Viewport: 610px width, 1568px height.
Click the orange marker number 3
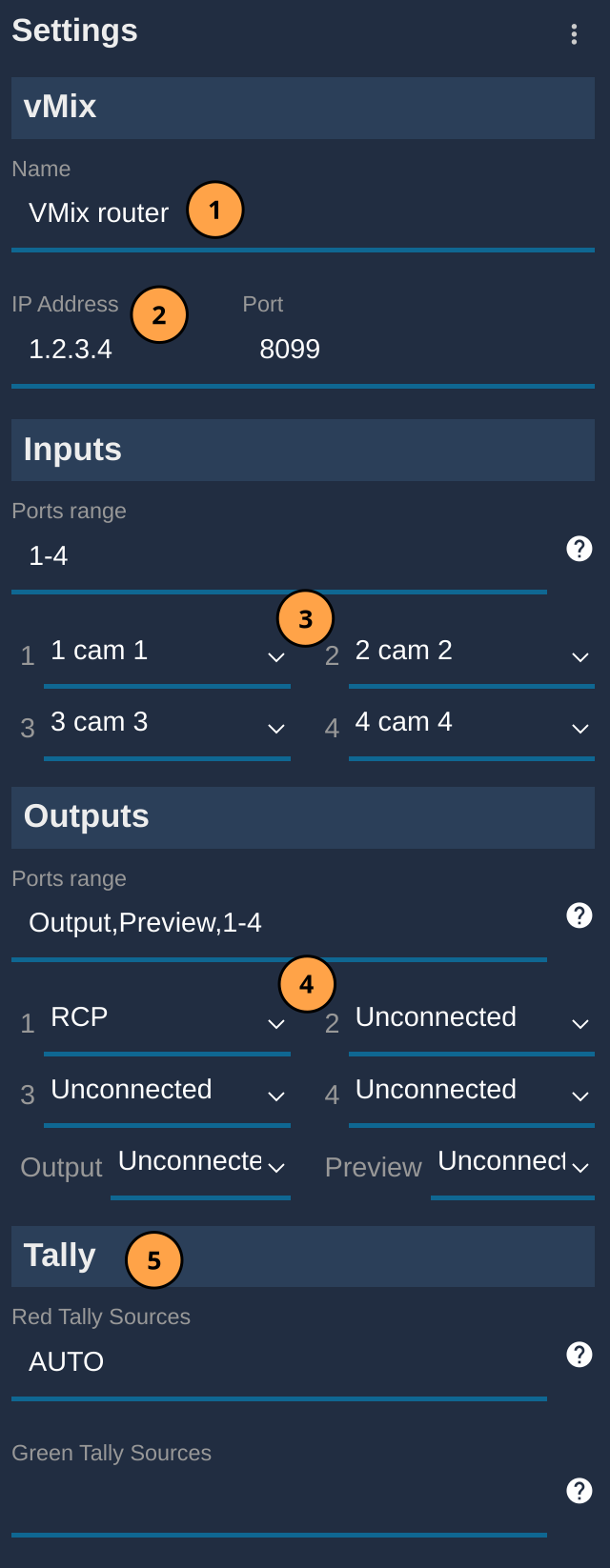(x=305, y=619)
